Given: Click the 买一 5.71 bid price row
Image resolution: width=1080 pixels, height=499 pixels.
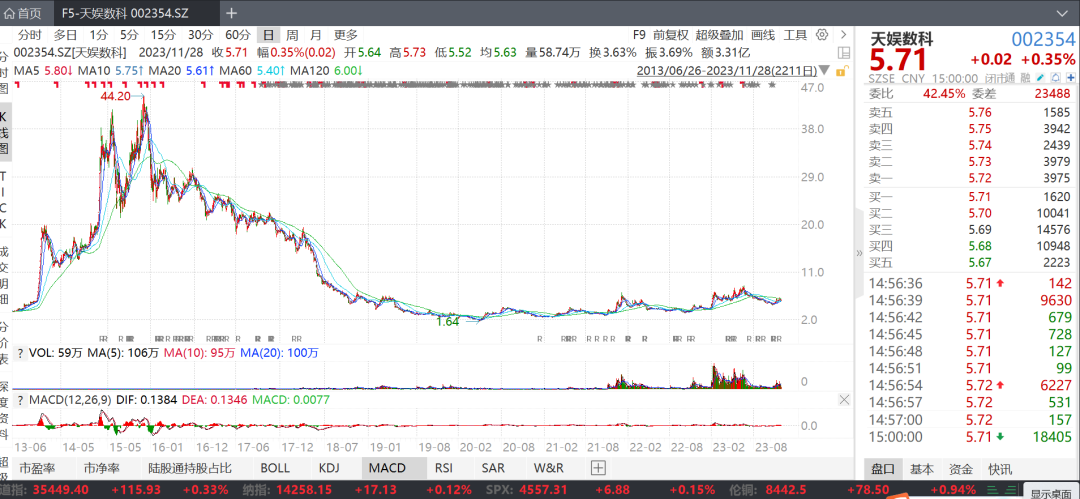Looking at the screenshot, I should [x=970, y=199].
